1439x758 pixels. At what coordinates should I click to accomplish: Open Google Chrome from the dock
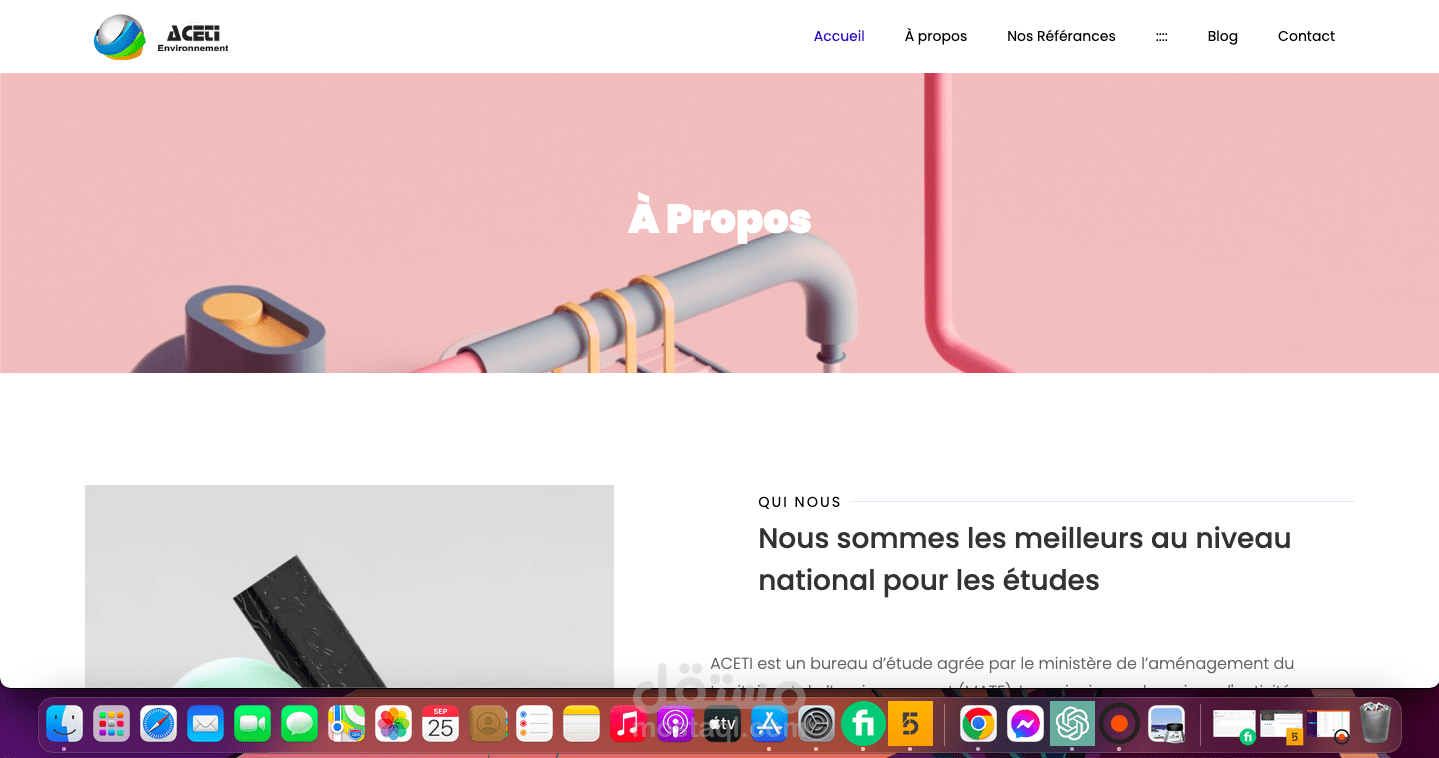point(978,723)
